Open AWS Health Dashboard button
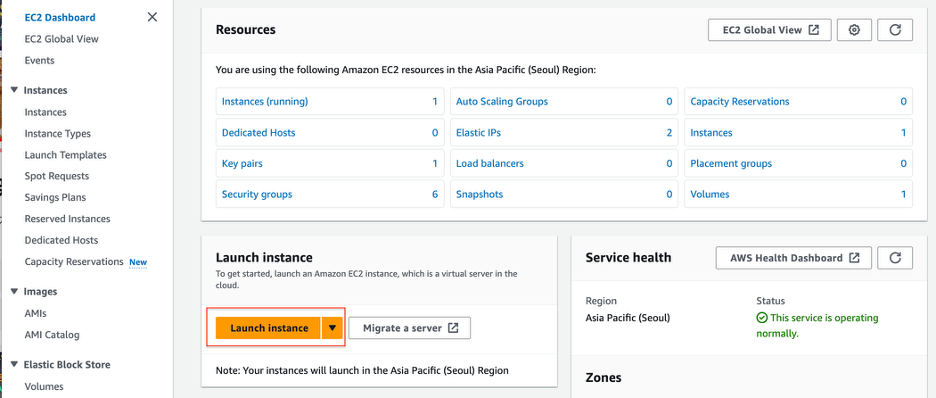The width and height of the screenshot is (936, 398). point(794,258)
